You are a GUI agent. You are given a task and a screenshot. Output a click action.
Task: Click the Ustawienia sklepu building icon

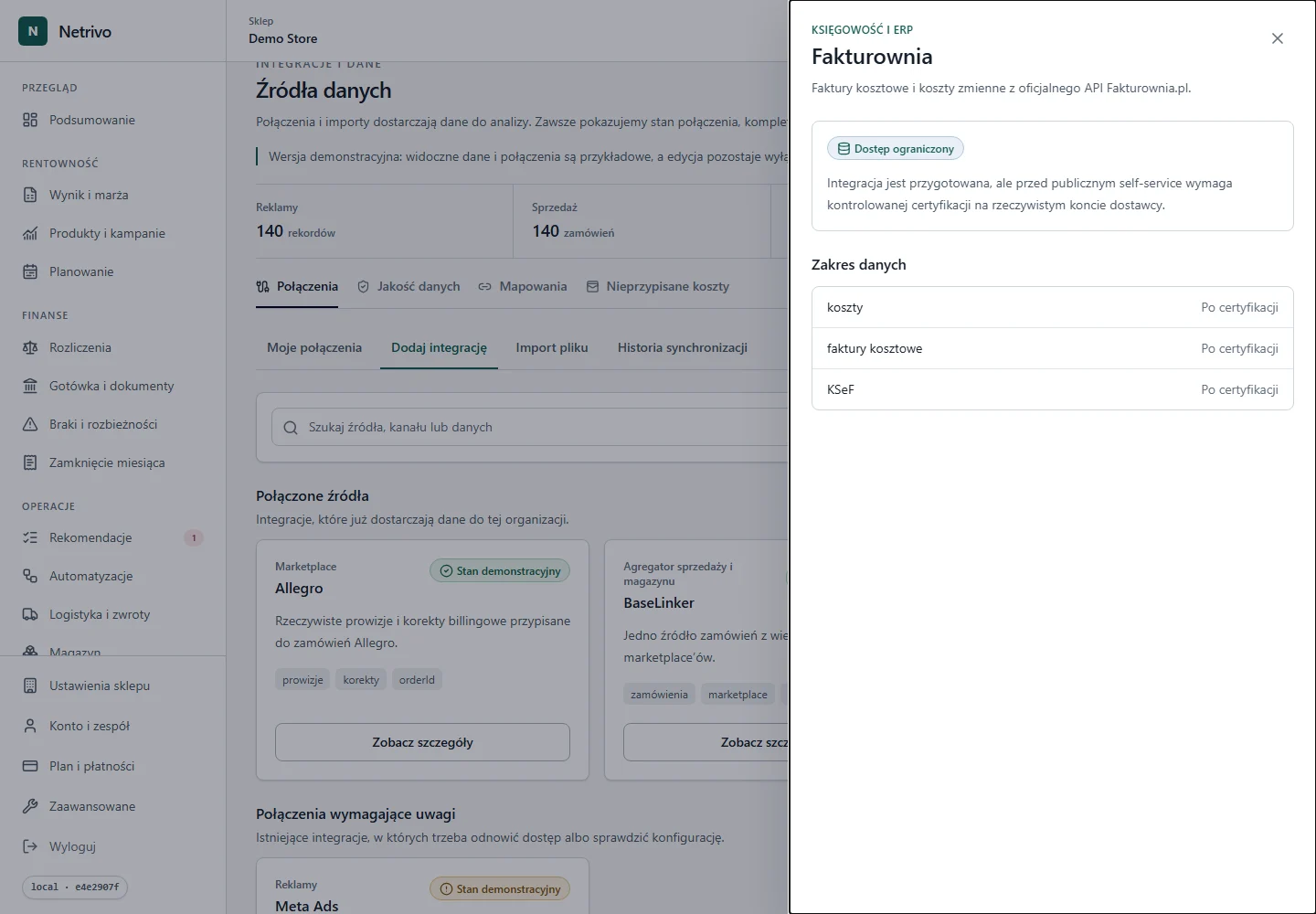click(x=30, y=685)
